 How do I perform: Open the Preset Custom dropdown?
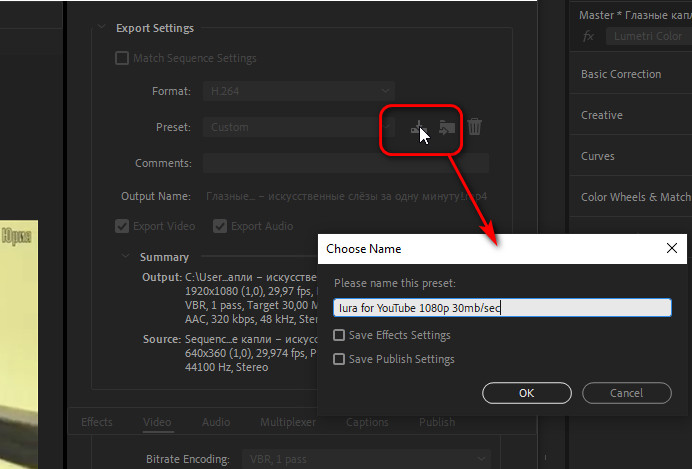[299, 127]
